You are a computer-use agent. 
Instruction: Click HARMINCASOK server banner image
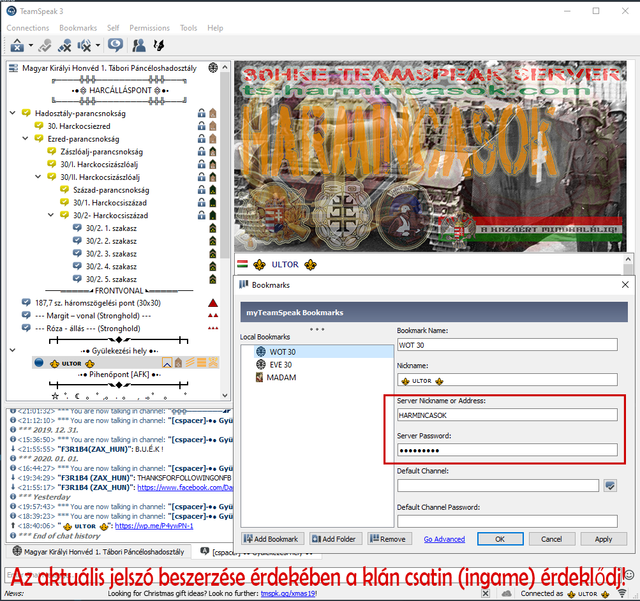(430, 156)
